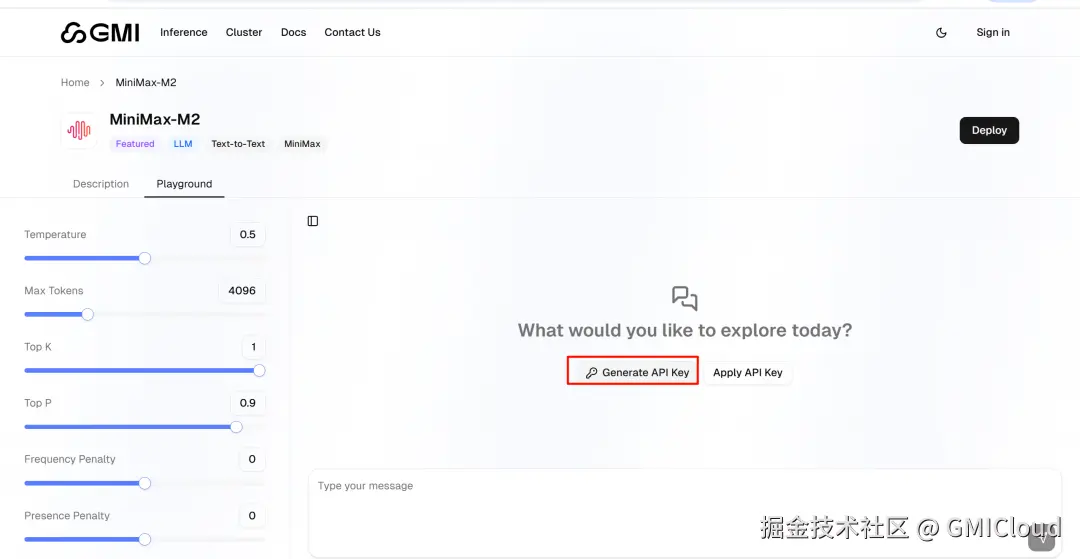The width and height of the screenshot is (1080, 559).
Task: Open the Contact Us page
Action: pyautogui.click(x=353, y=32)
